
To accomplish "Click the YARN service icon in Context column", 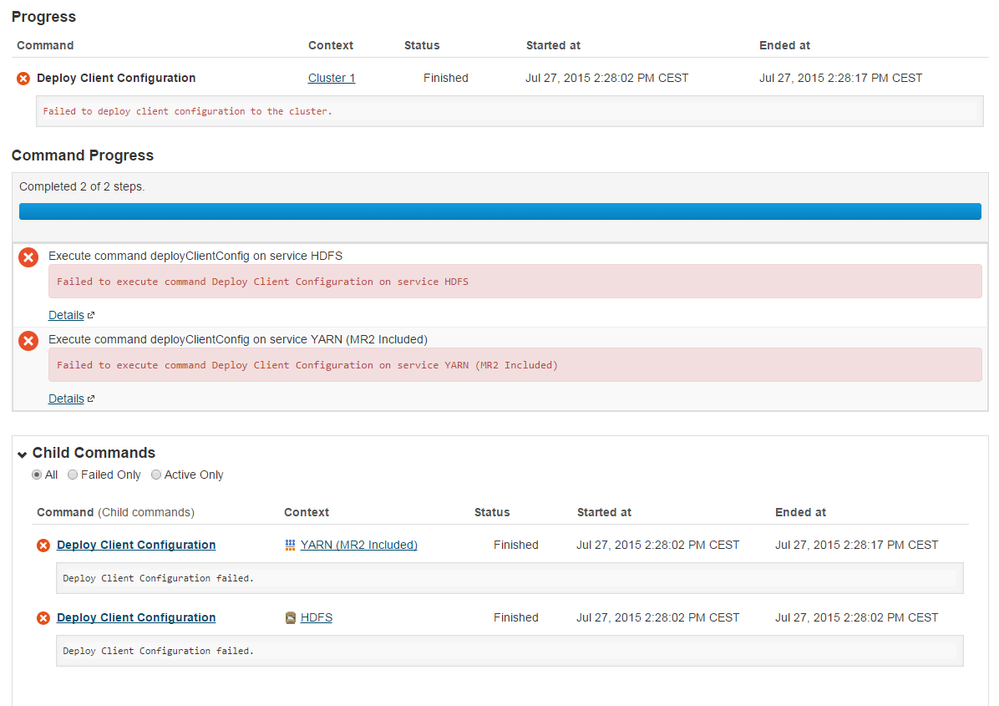I will pos(290,545).
